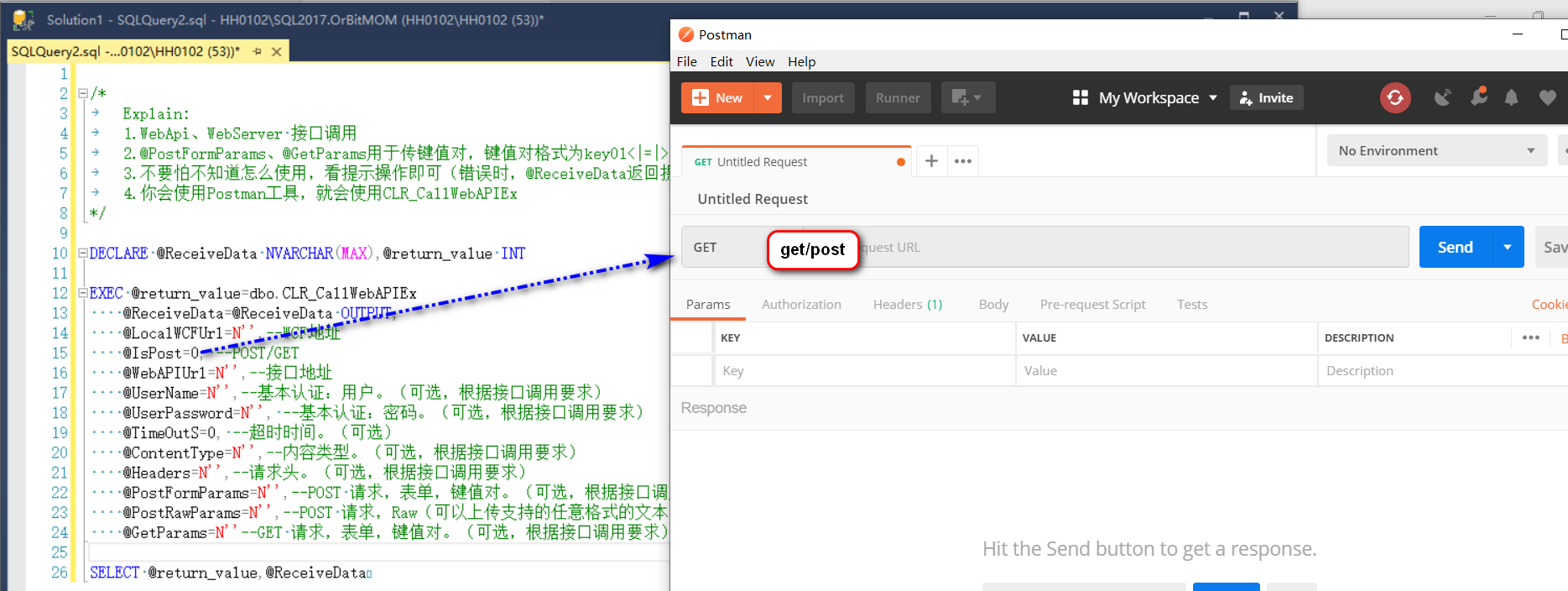Open the Help menu in Postman
The width and height of the screenshot is (1568, 591).
[x=801, y=61]
